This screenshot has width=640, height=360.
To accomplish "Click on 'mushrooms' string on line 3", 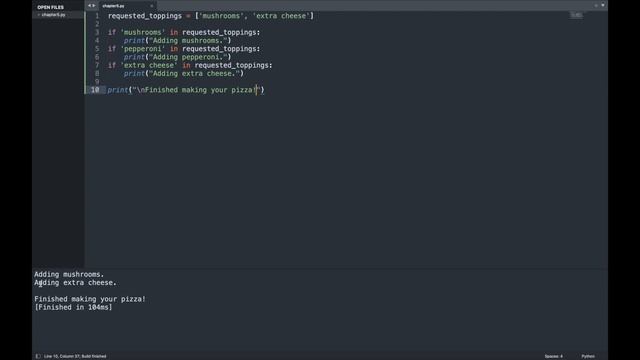I will 143,32.
